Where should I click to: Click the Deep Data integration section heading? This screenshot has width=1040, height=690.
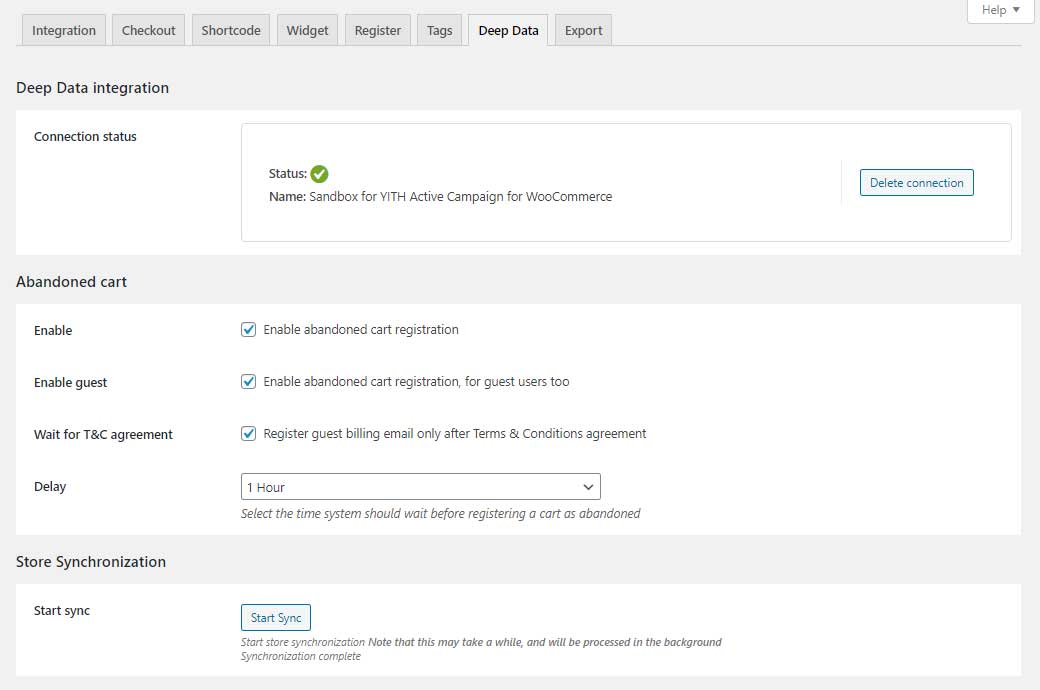pos(92,88)
